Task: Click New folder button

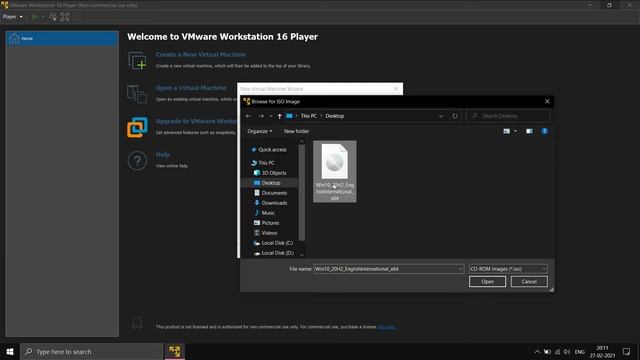Action: pos(296,131)
